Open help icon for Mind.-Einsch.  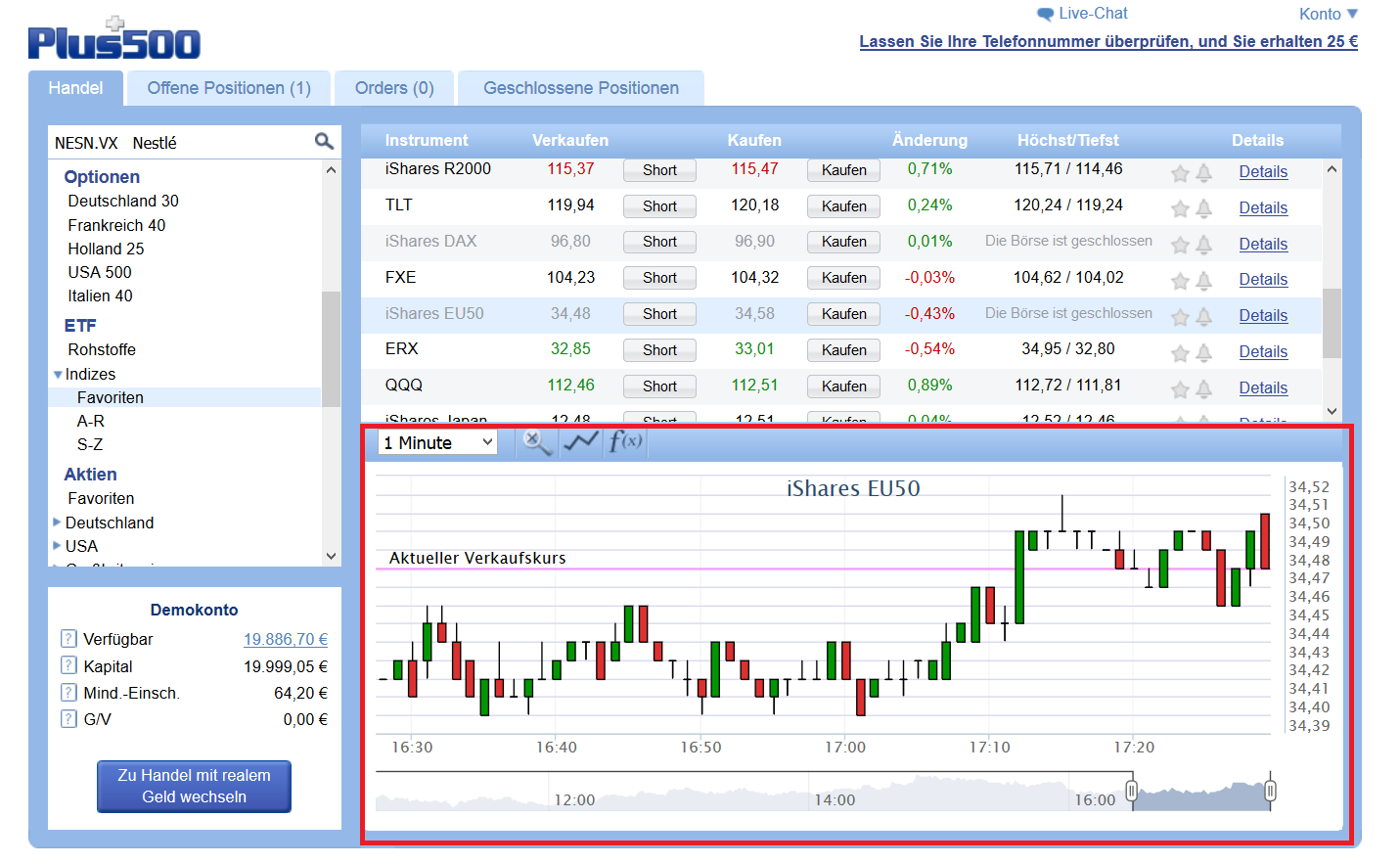pyautogui.click(x=68, y=692)
